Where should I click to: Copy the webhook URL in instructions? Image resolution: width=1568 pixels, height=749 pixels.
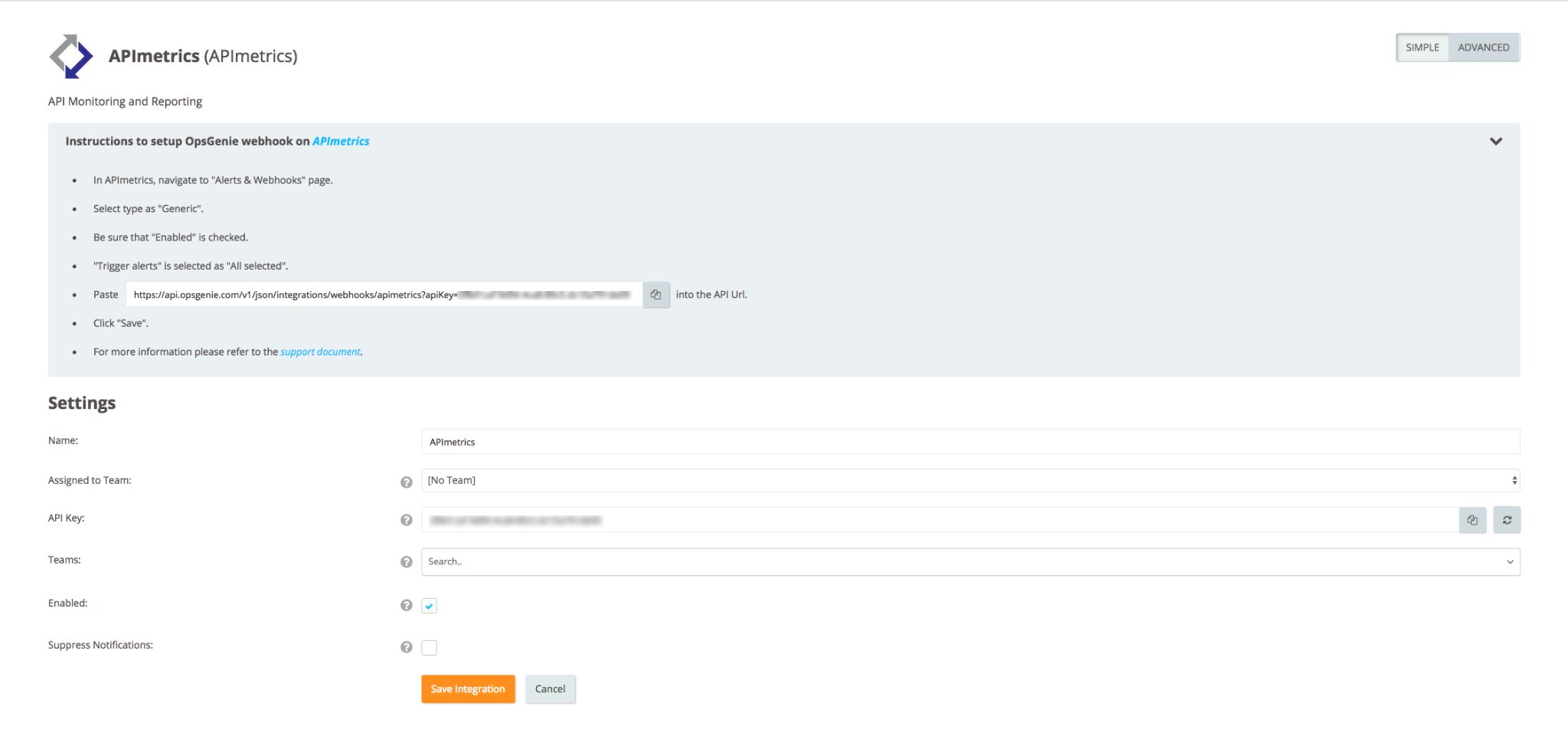pyautogui.click(x=656, y=295)
